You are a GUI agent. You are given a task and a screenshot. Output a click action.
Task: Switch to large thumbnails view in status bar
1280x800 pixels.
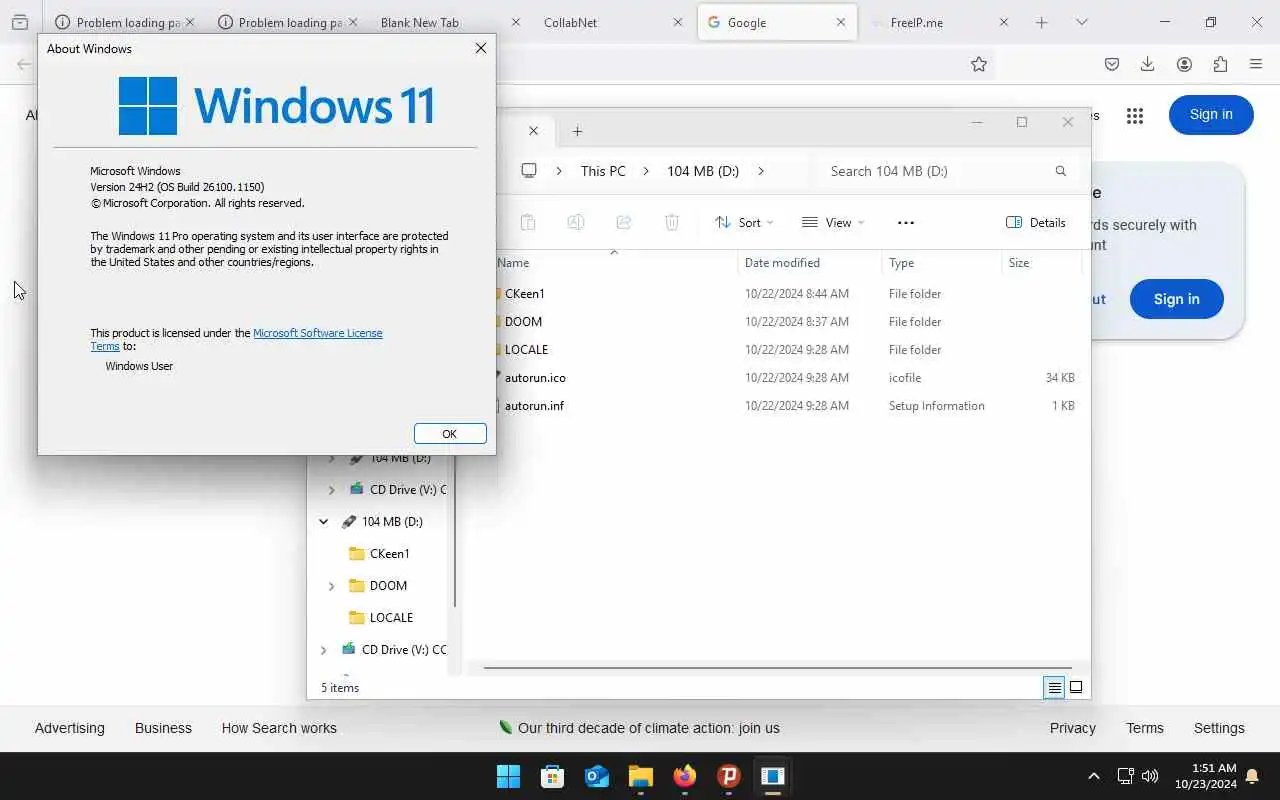click(1076, 687)
